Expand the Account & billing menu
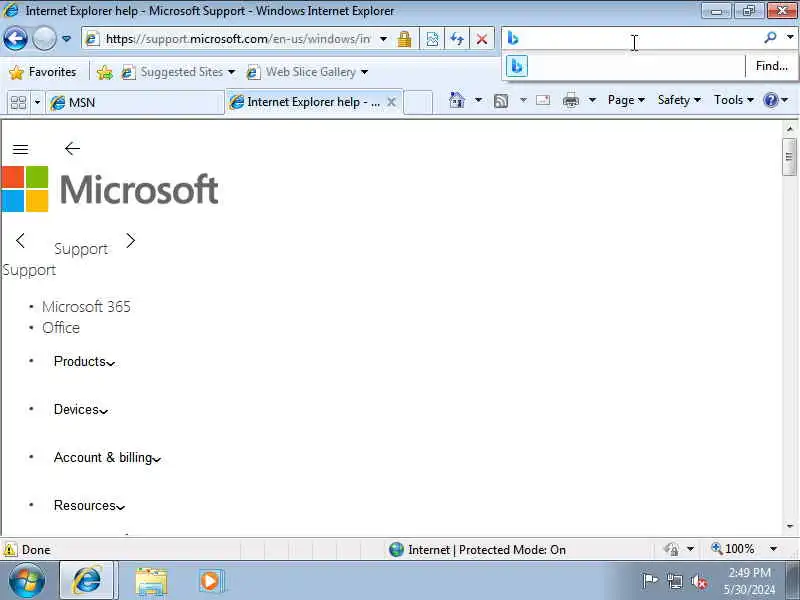Image resolution: width=800 pixels, height=600 pixels. (x=107, y=458)
